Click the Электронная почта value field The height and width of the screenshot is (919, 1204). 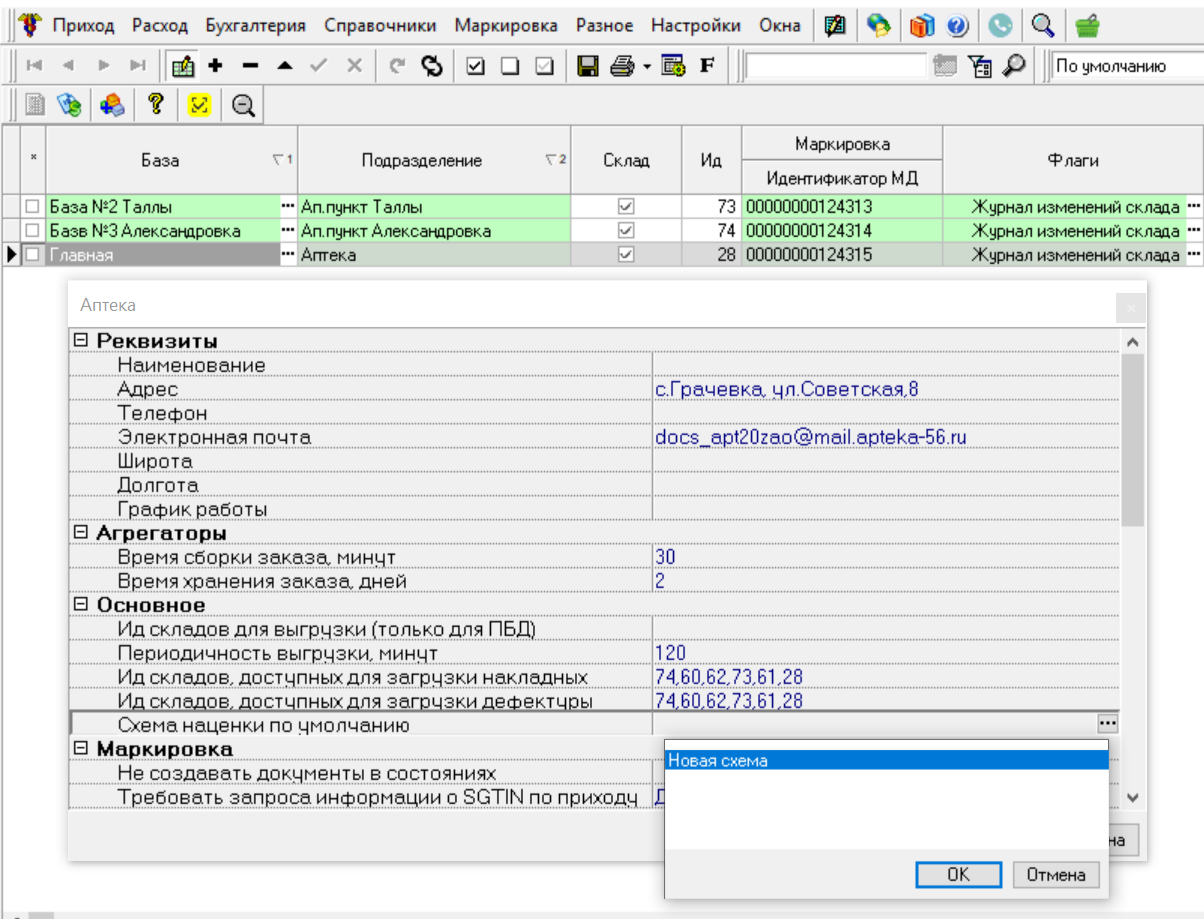tap(885, 437)
